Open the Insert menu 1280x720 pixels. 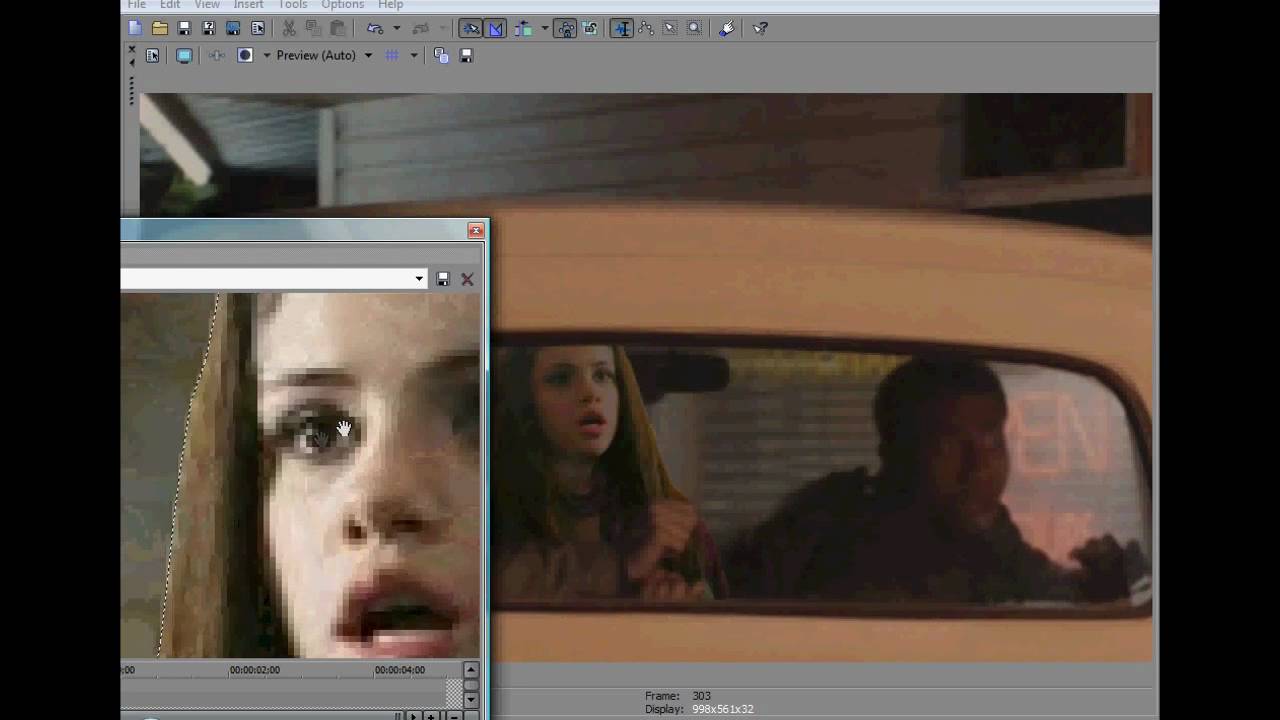coord(248,5)
